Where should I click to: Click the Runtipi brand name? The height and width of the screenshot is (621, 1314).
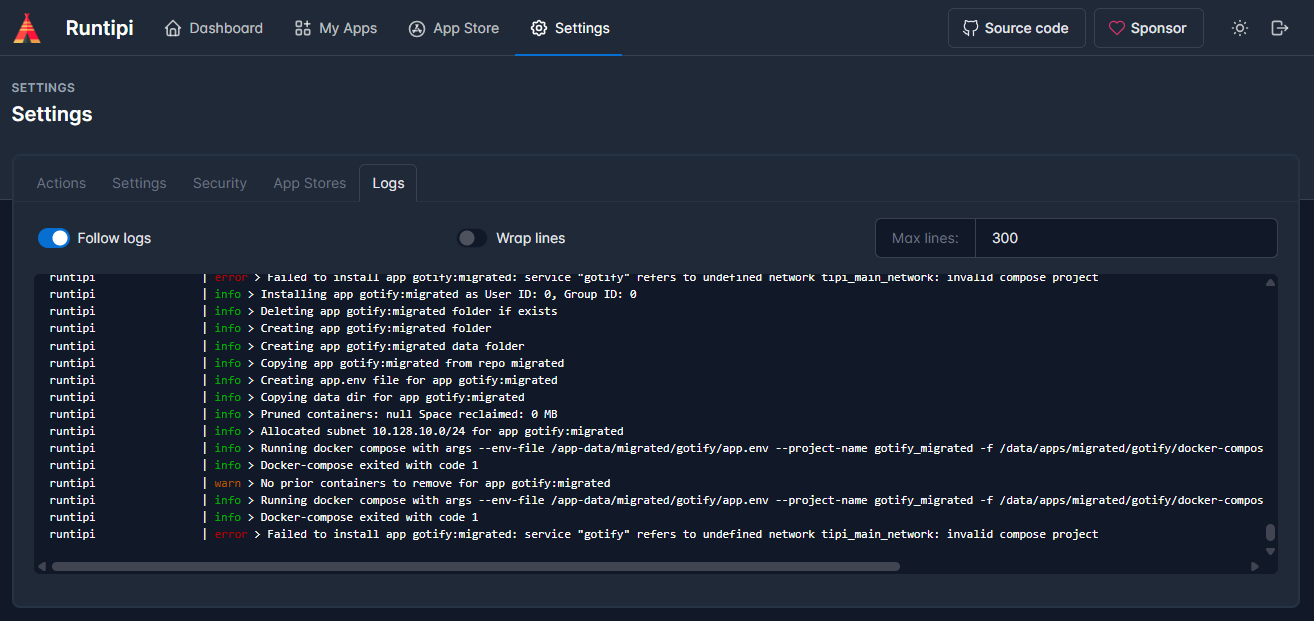click(99, 28)
